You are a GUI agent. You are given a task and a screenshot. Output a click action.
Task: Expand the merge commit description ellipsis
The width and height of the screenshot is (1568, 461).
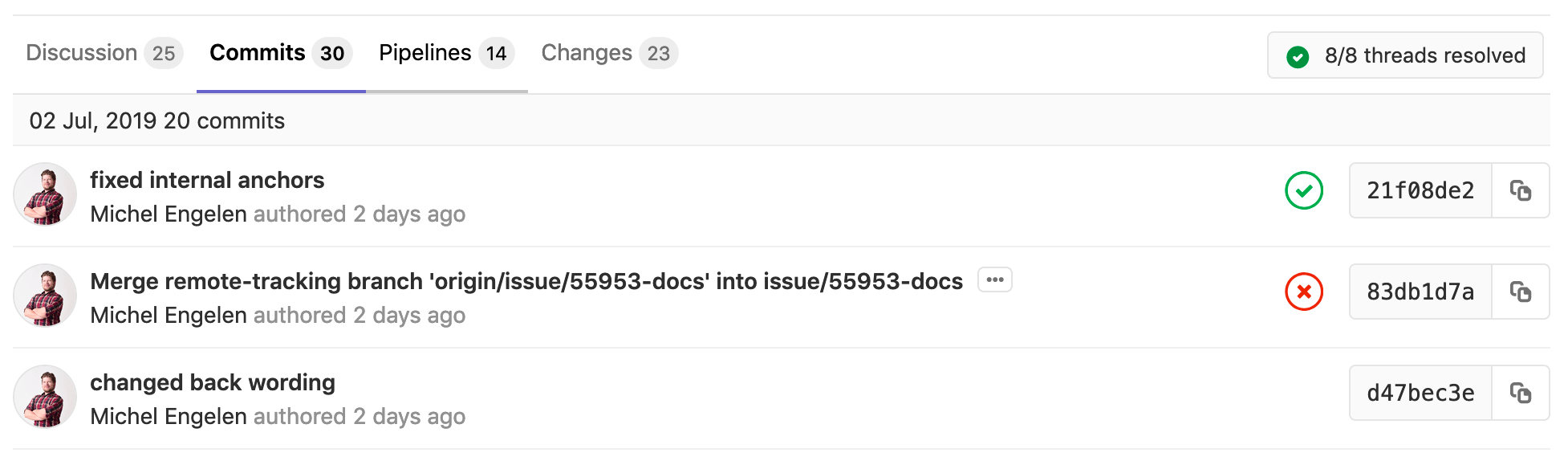point(995,279)
